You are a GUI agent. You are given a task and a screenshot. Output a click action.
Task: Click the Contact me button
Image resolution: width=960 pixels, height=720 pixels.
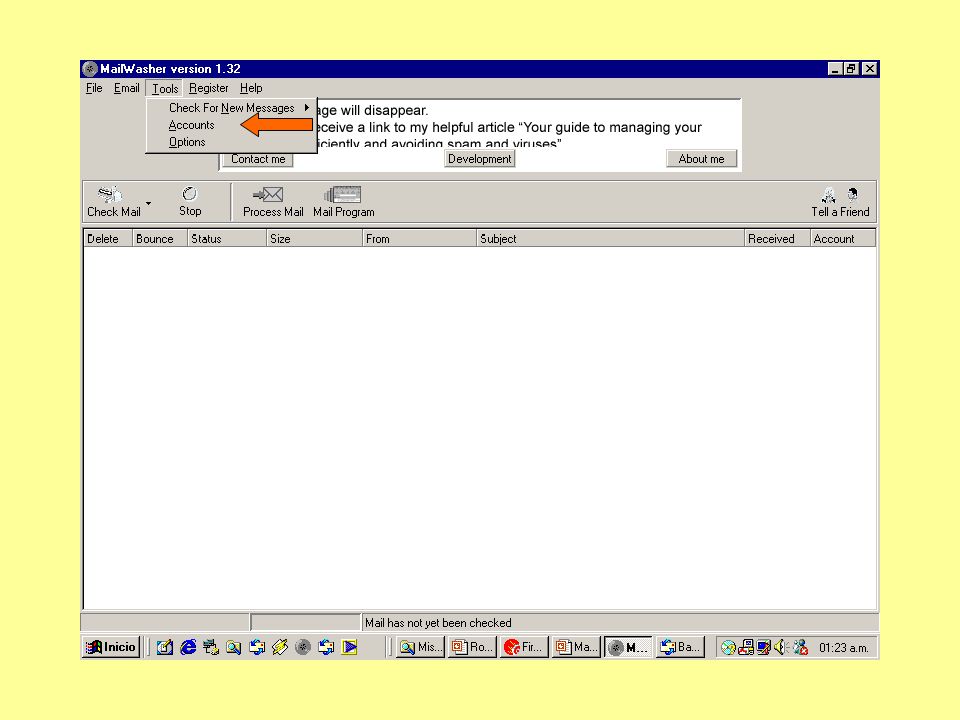tap(258, 159)
